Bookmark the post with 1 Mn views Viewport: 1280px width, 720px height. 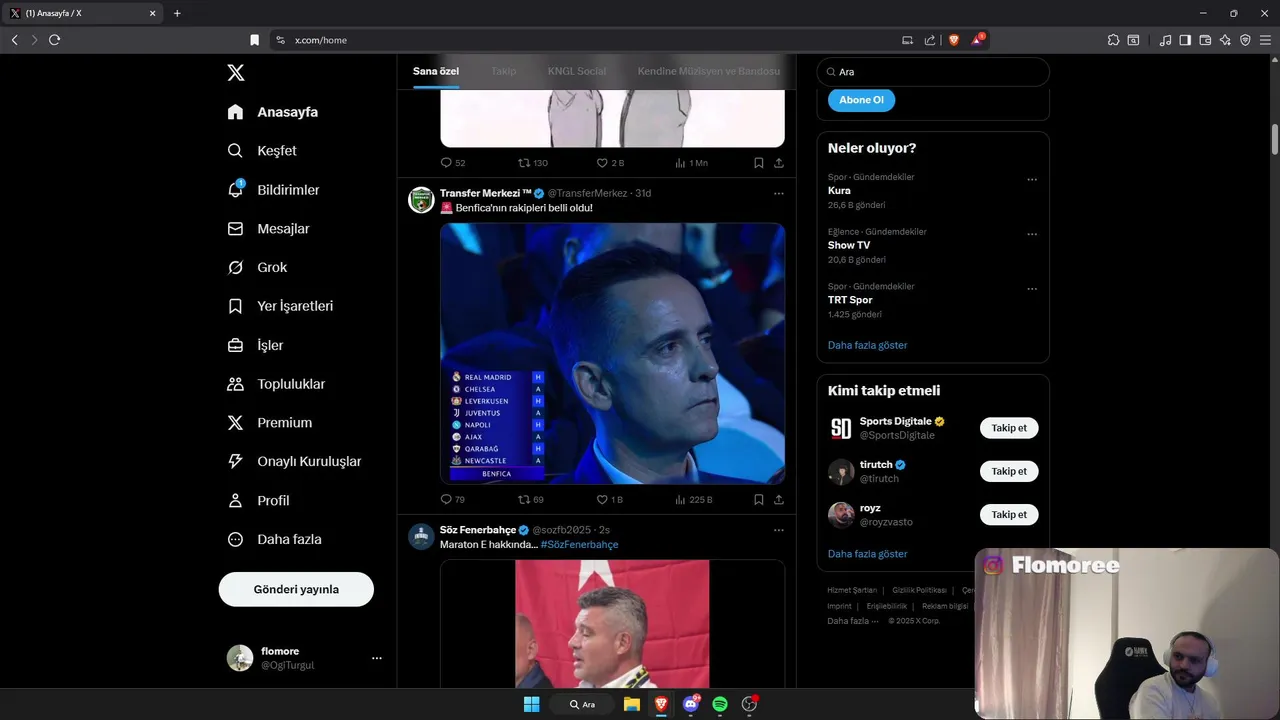(x=759, y=162)
